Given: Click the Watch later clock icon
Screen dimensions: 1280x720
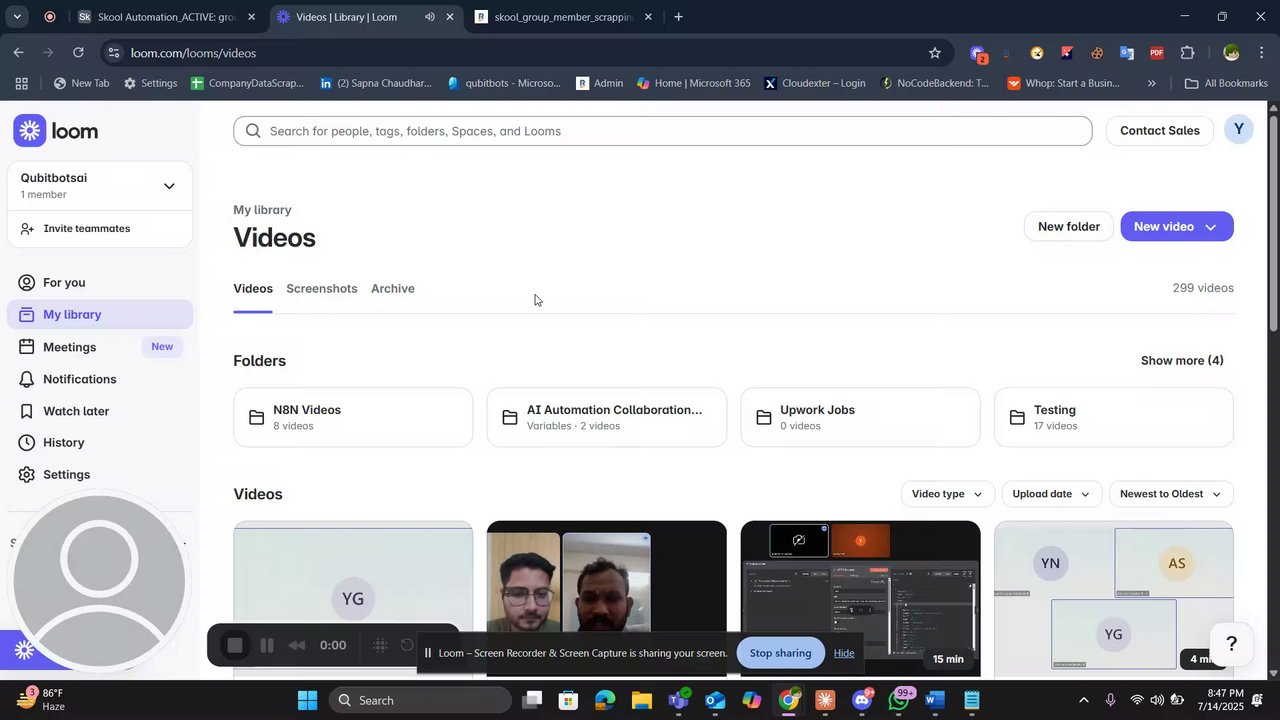Looking at the screenshot, I should coord(27,411).
